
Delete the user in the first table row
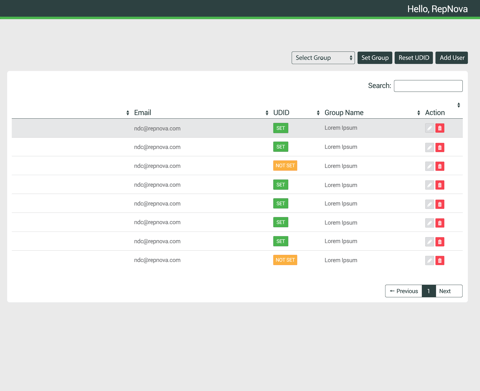[x=440, y=128]
